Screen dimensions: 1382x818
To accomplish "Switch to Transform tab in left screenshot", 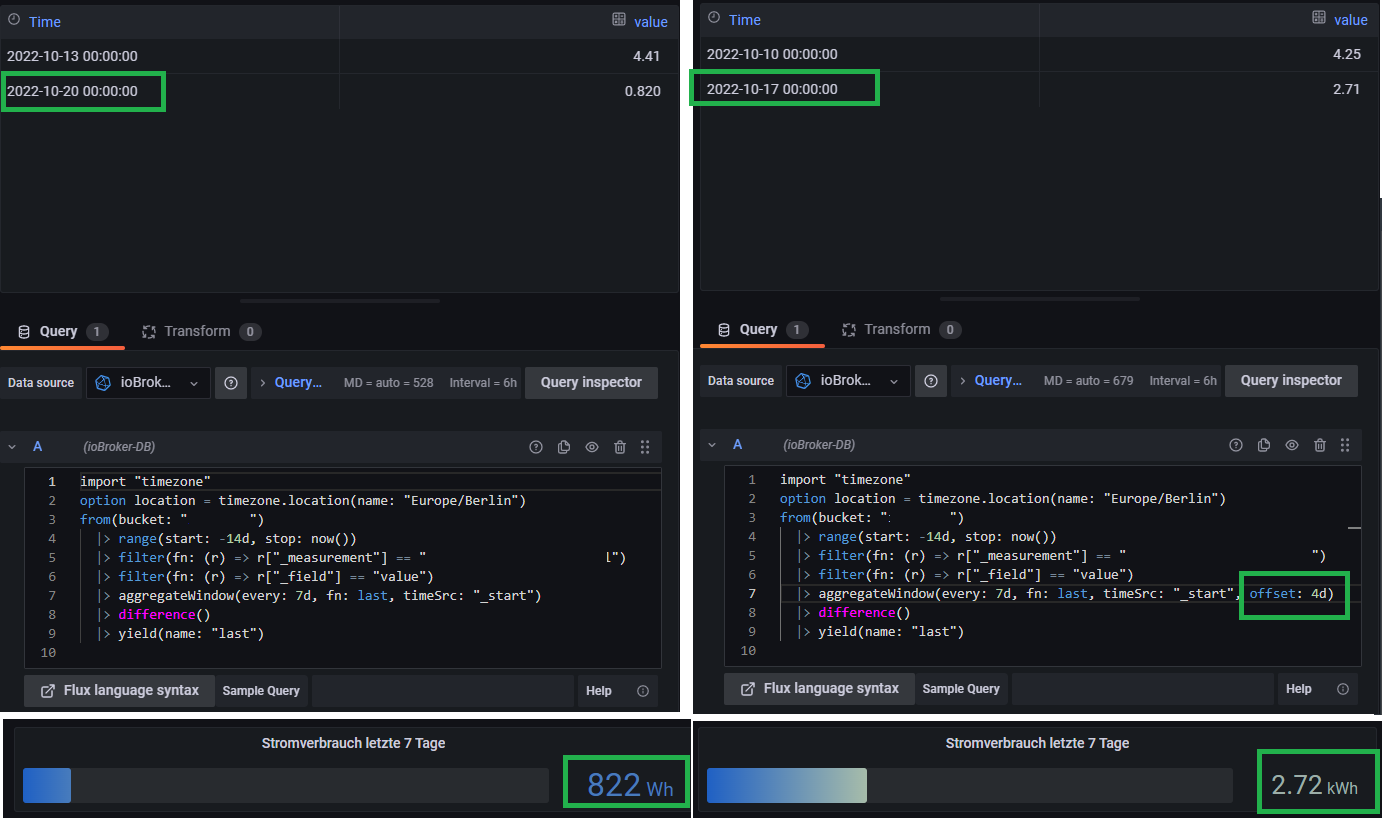I will (201, 332).
